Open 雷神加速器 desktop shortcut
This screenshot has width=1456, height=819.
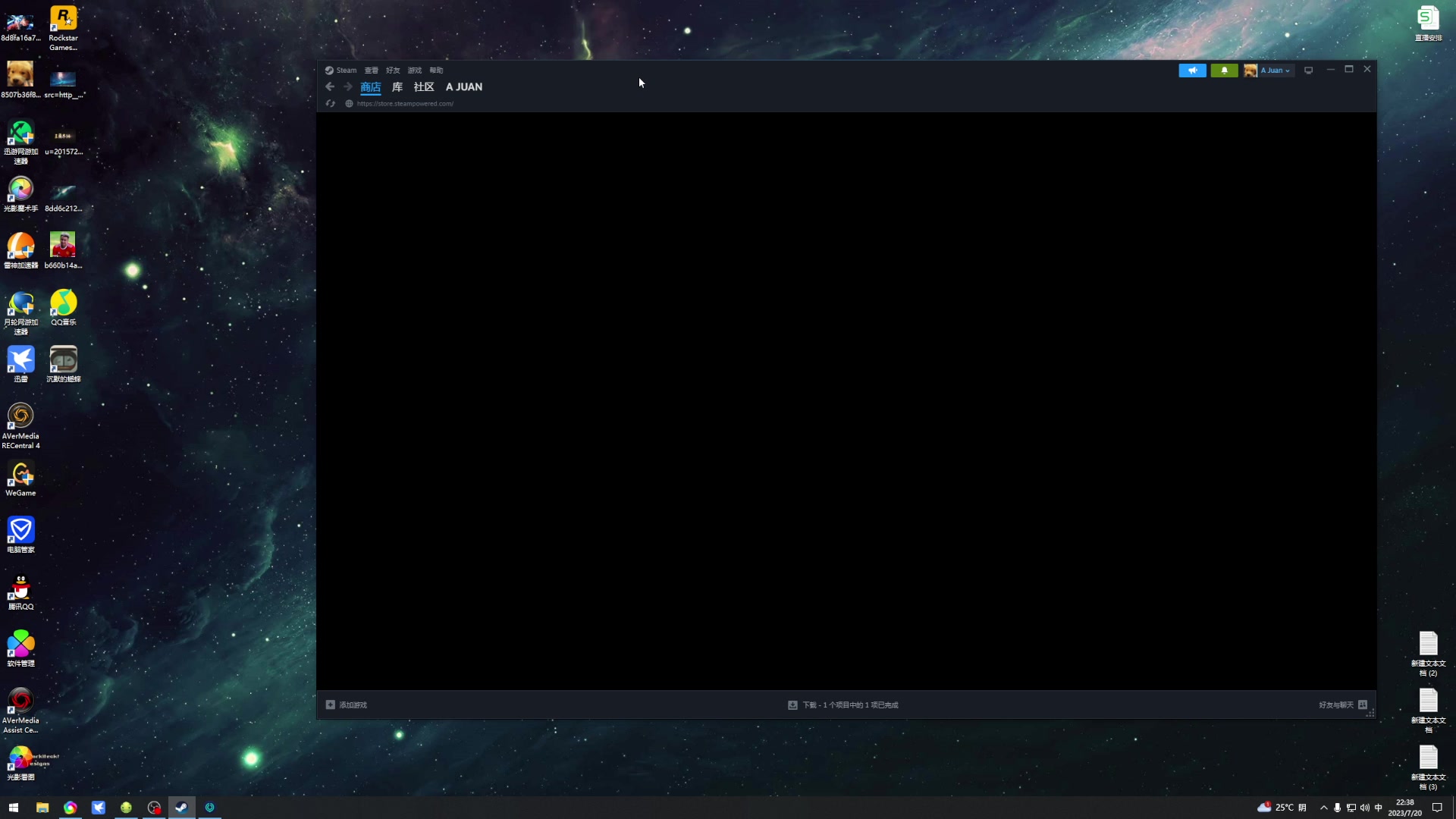click(x=20, y=251)
